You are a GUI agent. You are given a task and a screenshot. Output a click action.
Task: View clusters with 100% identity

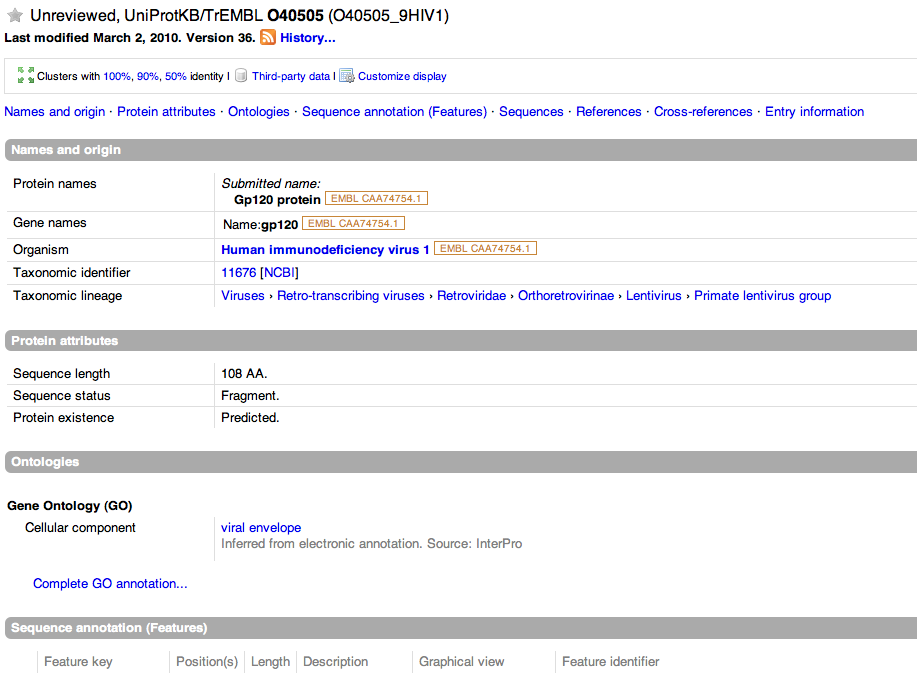tap(117, 76)
